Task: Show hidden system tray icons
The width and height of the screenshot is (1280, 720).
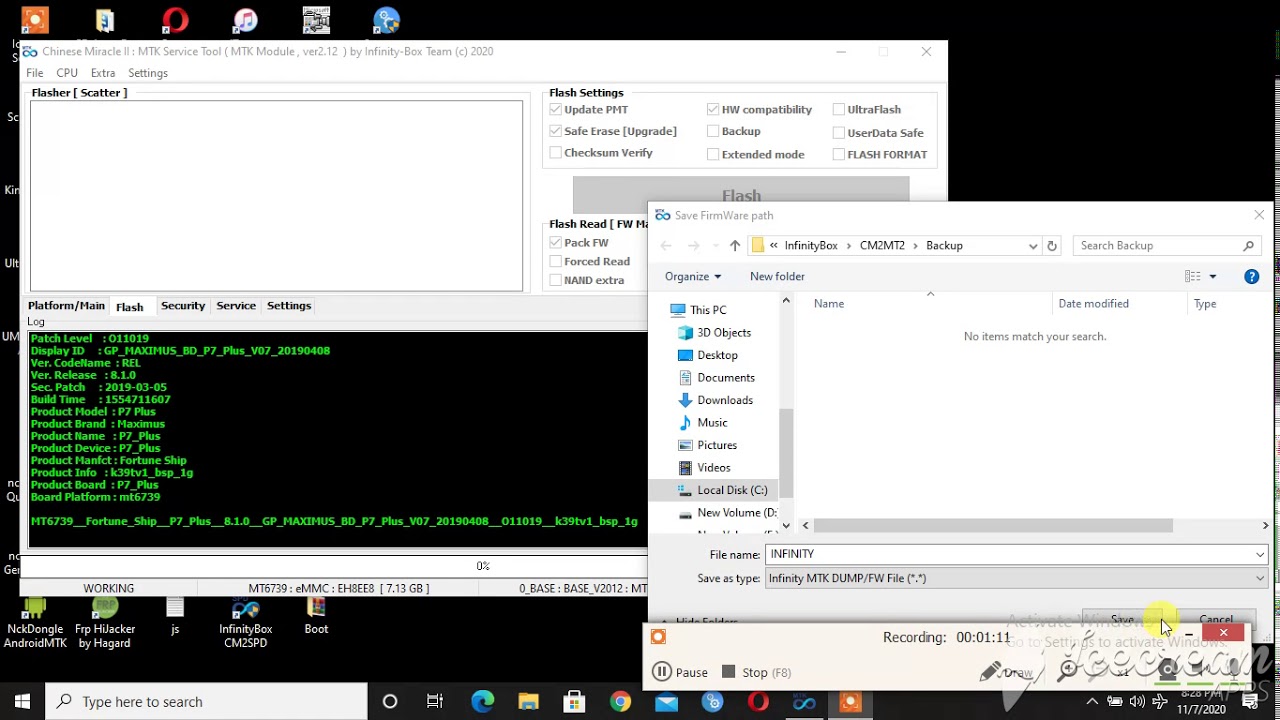Action: (1092, 702)
